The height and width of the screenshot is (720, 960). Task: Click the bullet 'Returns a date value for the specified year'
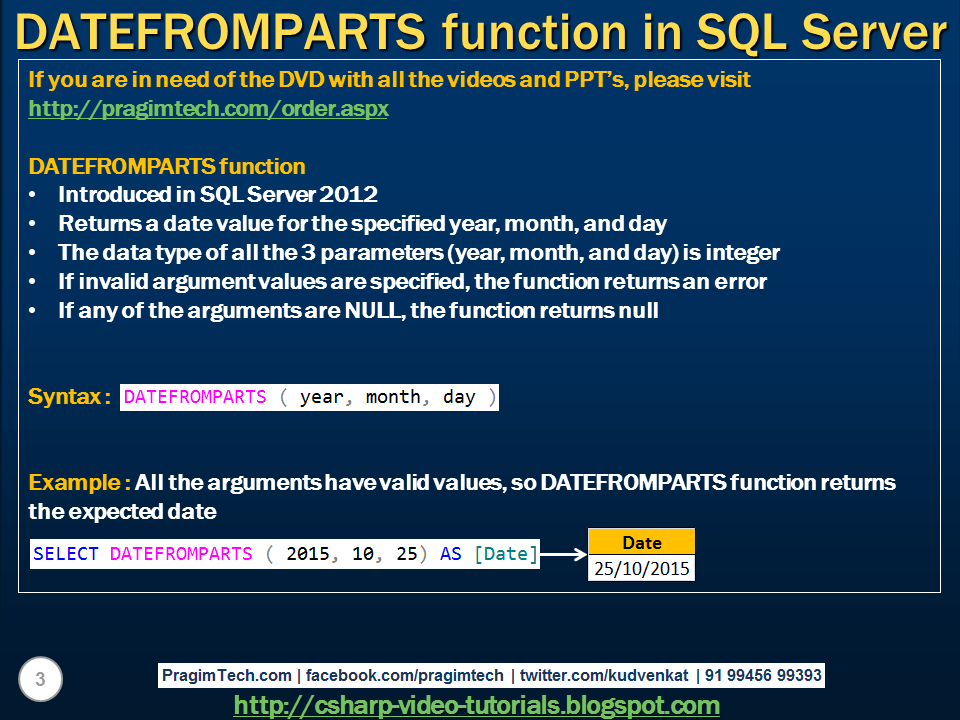[362, 223]
